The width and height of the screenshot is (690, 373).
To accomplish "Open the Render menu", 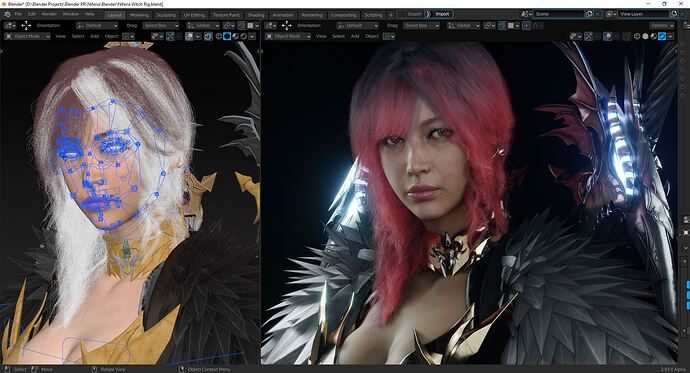I will point(49,14).
